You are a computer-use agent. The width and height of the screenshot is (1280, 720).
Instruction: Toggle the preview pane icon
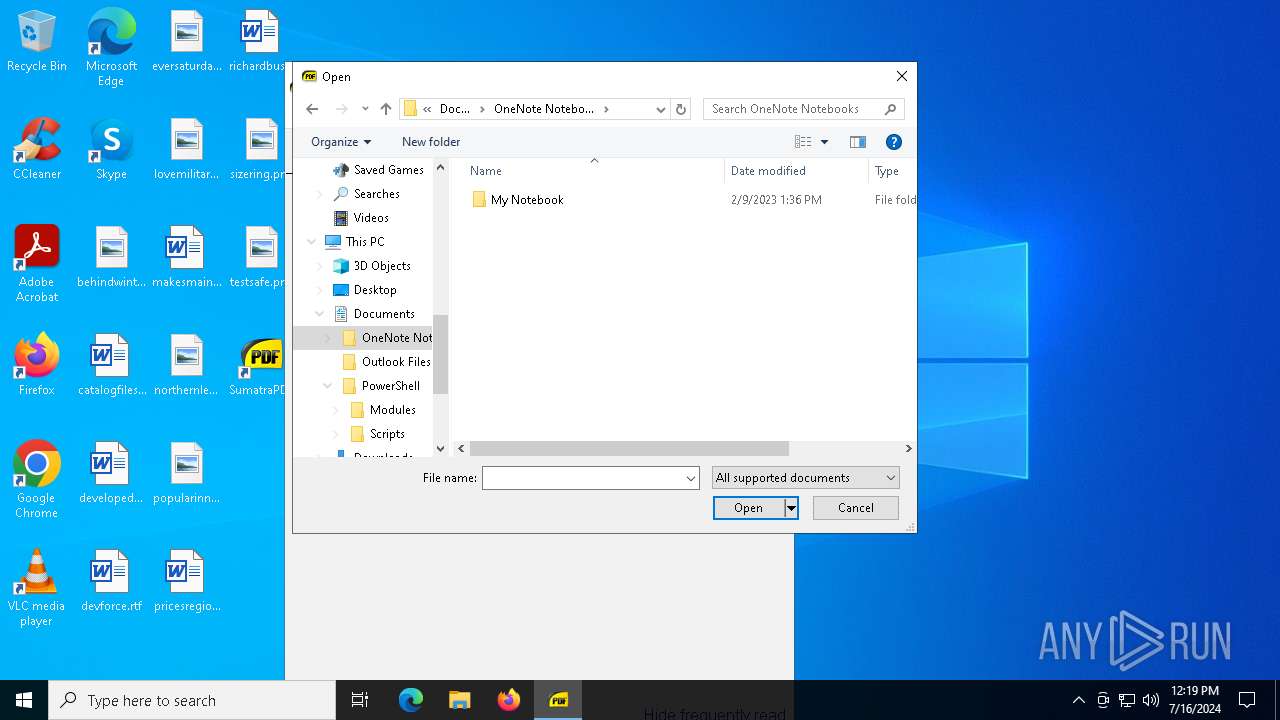[857, 142]
